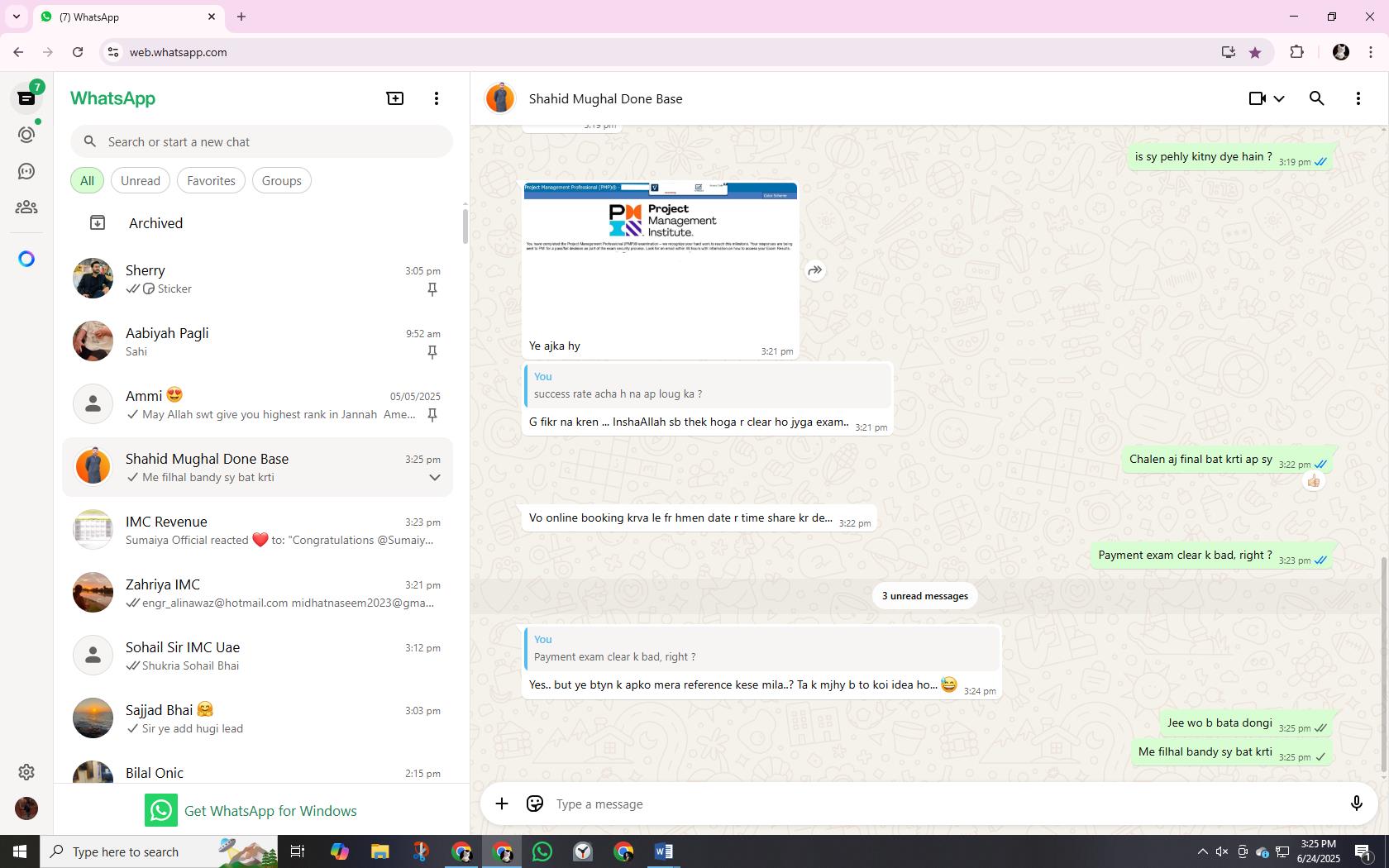Open browser Extensions puzzle icon
1389x868 pixels.
click(1296, 52)
